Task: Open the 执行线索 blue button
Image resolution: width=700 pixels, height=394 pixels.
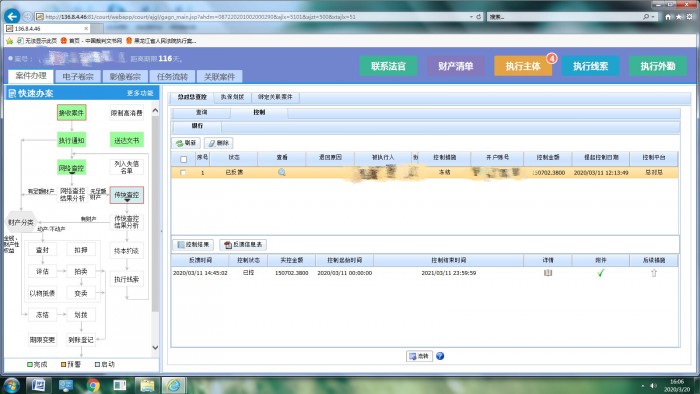Action: [x=590, y=66]
